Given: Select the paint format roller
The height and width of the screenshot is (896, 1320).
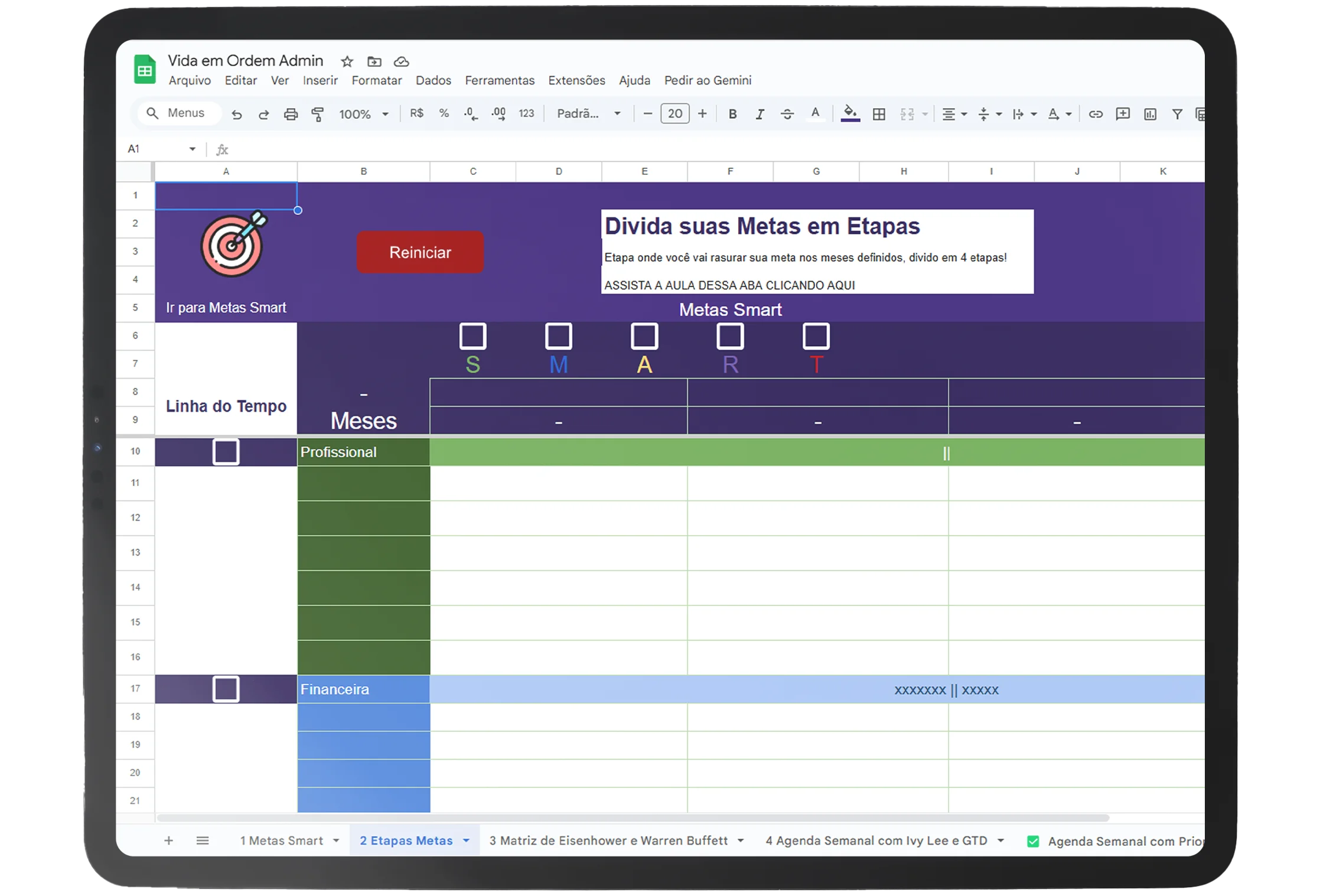Looking at the screenshot, I should (318, 115).
